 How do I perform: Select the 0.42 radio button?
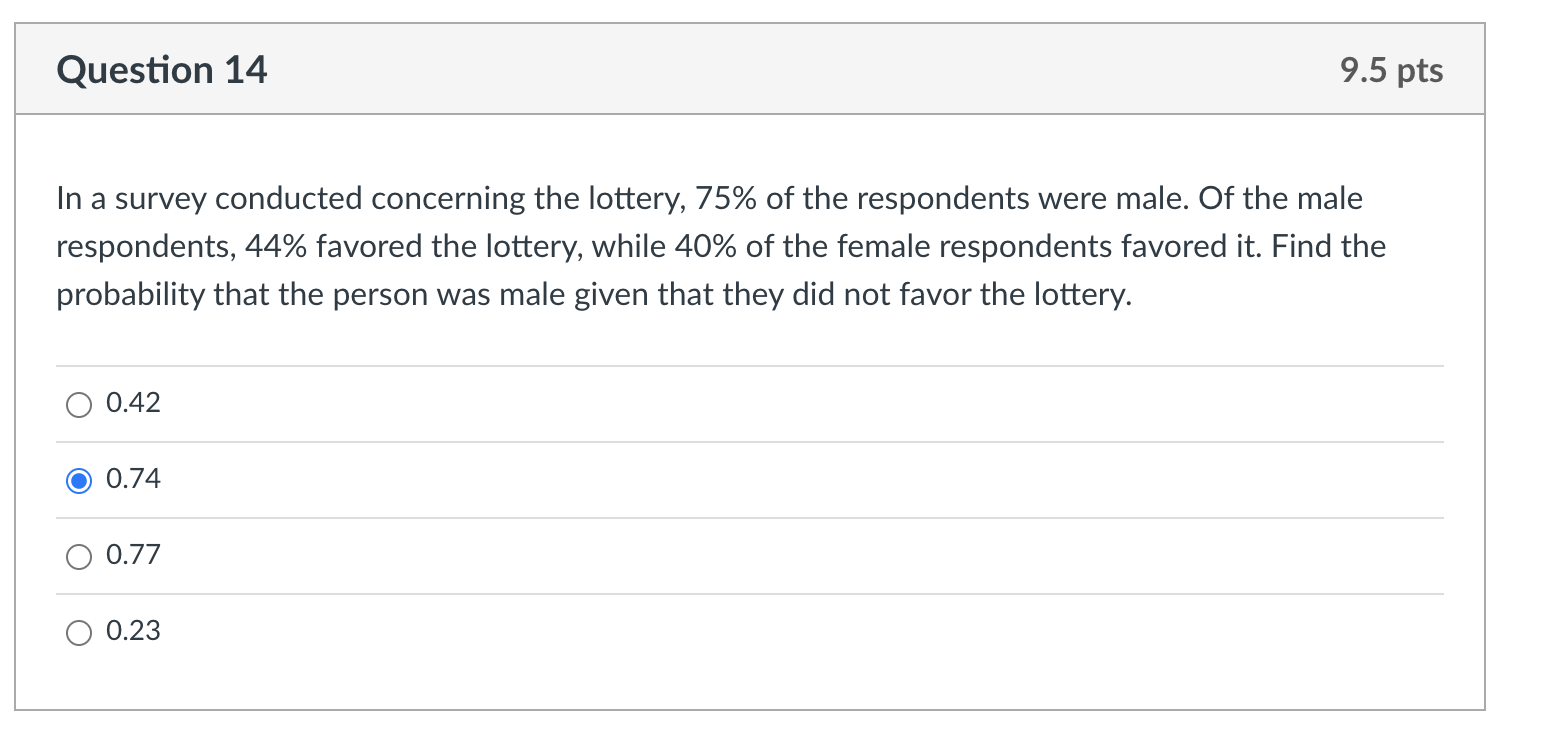(x=78, y=405)
